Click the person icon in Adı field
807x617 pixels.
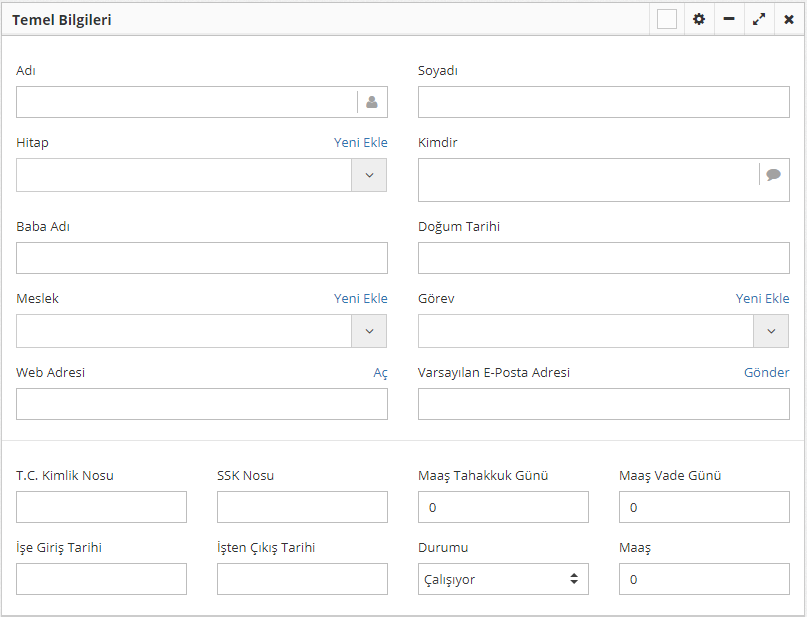tap(371, 102)
